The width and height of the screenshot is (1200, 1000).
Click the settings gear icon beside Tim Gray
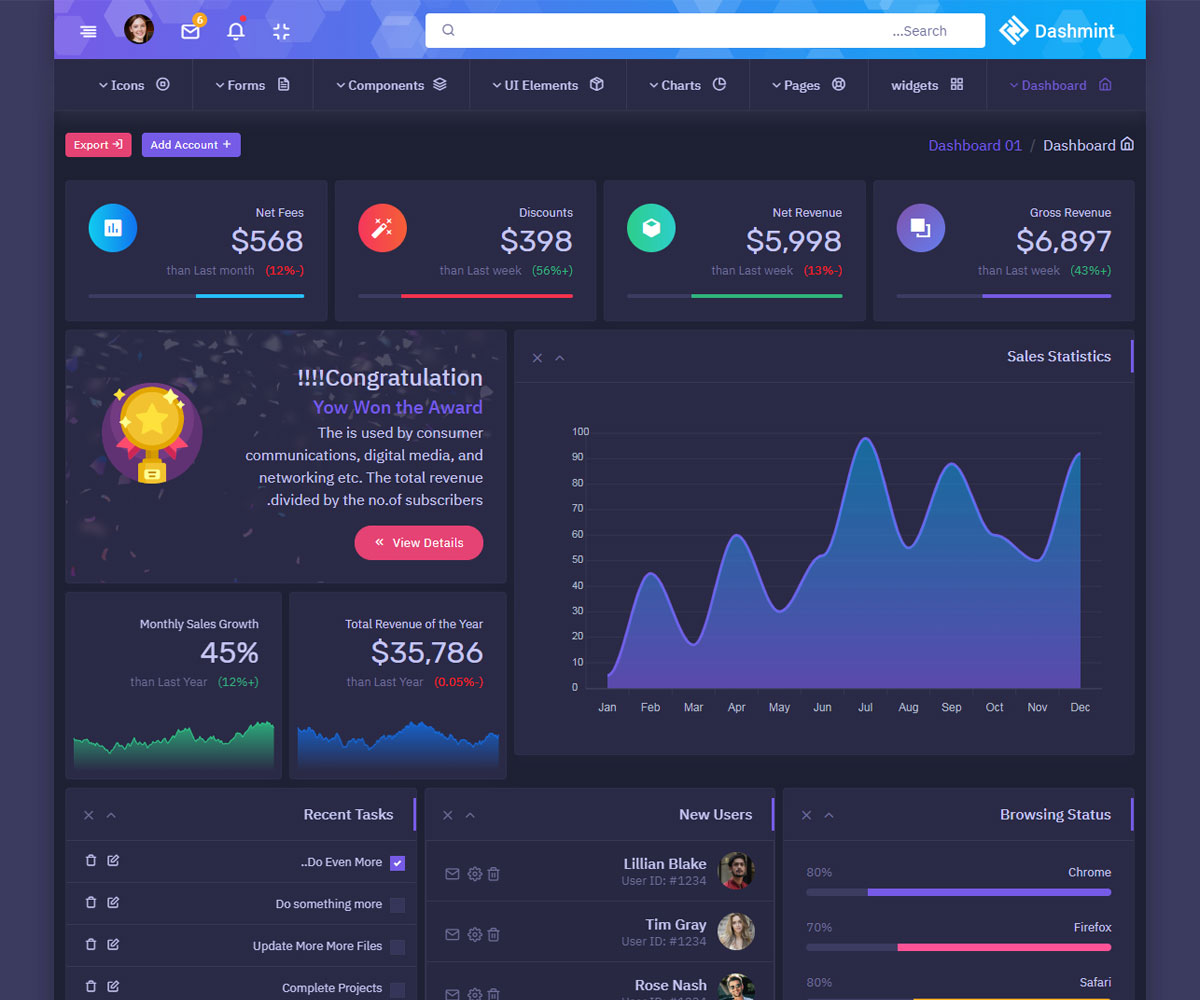(x=475, y=935)
